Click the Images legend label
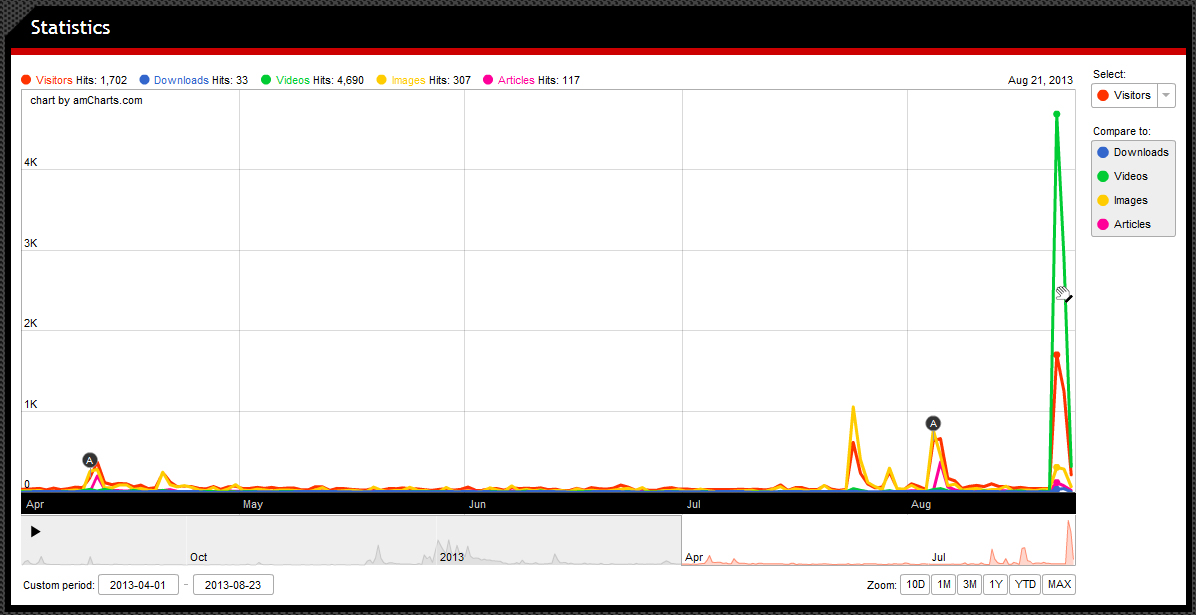Screen dimensions: 1196x615 (x=408, y=80)
